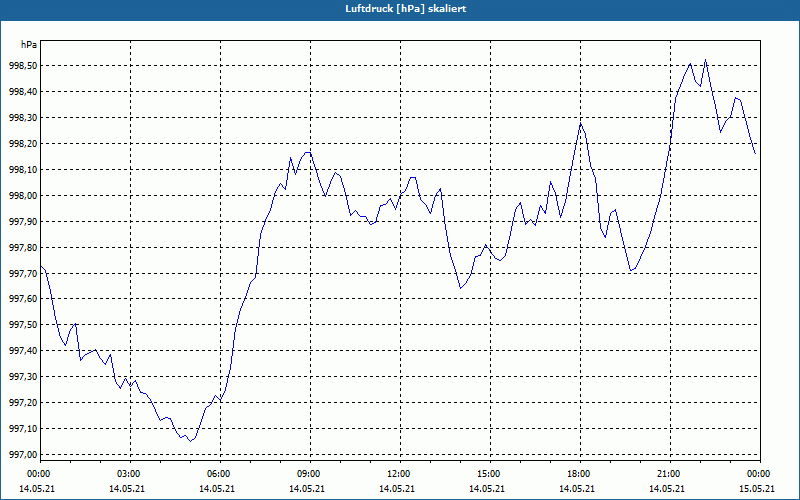The height and width of the screenshot is (500, 800).
Task: Click the 997,60 y-axis value
Action: pos(24,299)
